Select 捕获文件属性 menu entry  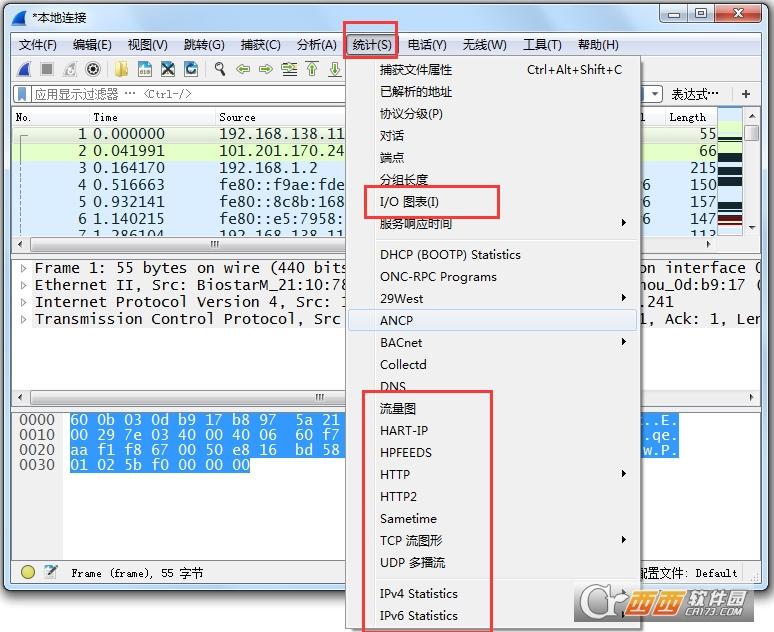(x=492, y=70)
